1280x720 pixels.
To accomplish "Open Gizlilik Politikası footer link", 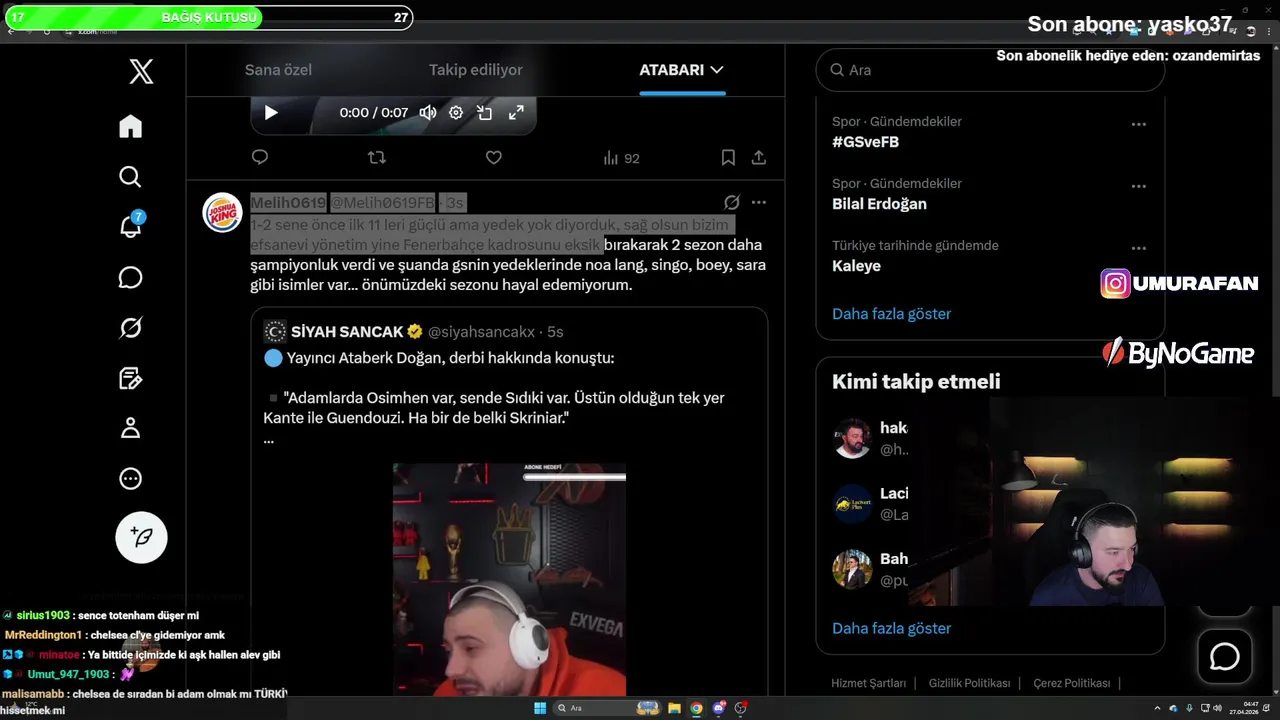I will coord(969,683).
